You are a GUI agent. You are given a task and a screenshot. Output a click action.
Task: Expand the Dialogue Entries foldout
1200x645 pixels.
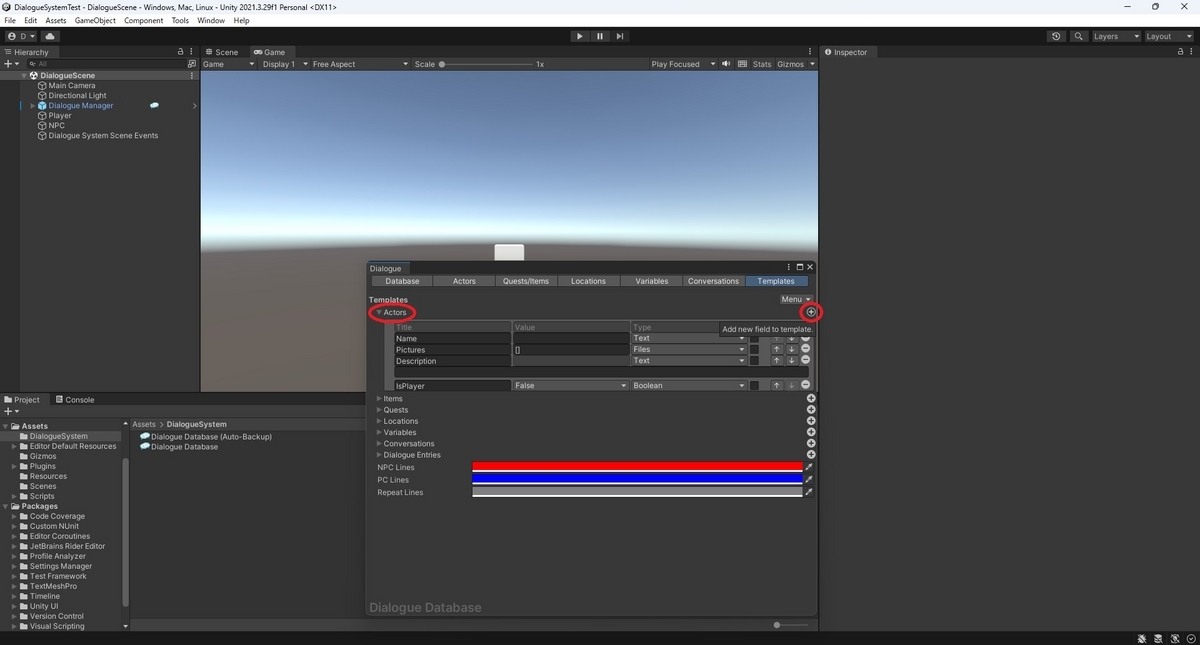[x=379, y=455]
